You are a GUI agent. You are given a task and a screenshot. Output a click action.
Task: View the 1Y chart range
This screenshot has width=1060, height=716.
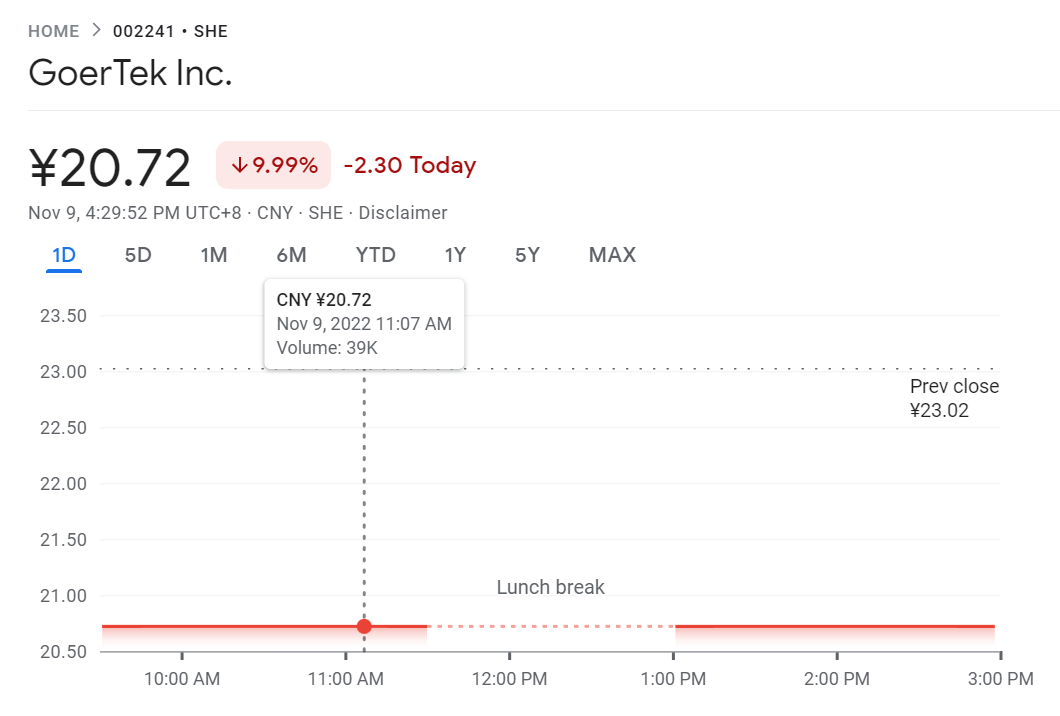pos(455,255)
